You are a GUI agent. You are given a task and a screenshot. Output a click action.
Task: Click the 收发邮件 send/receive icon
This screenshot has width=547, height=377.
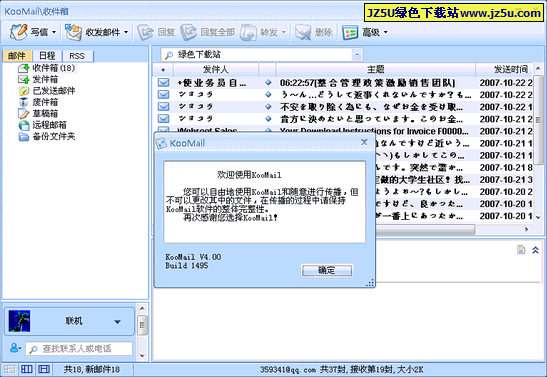pyautogui.click(x=73, y=32)
